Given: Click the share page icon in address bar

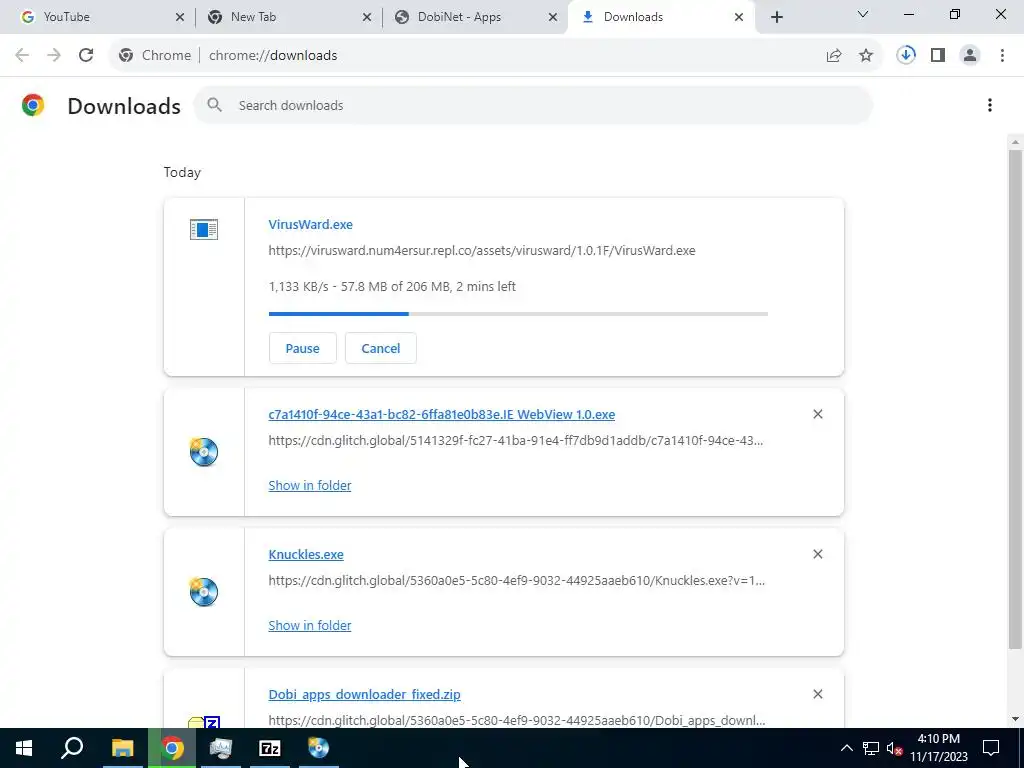Looking at the screenshot, I should [x=834, y=56].
